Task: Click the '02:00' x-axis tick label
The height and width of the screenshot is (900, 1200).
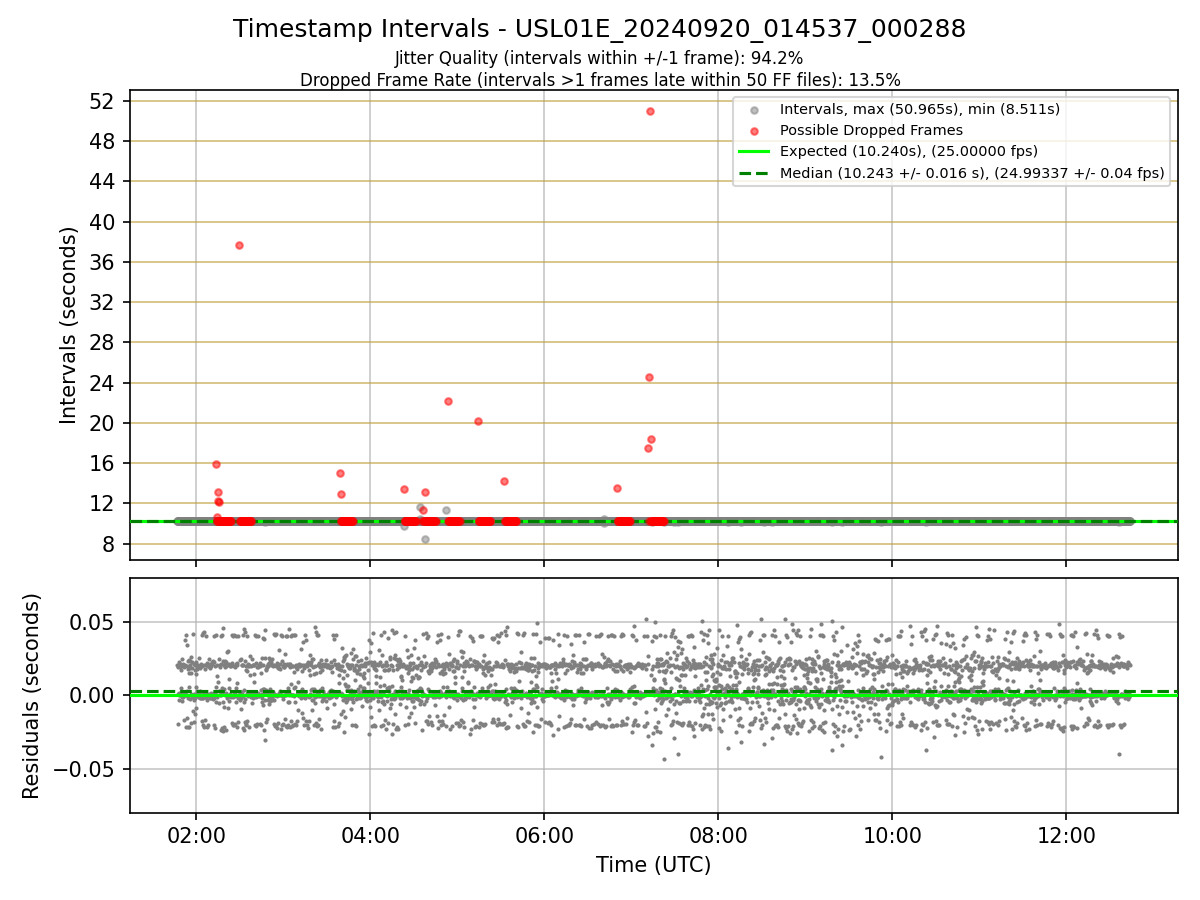Action: [196, 835]
